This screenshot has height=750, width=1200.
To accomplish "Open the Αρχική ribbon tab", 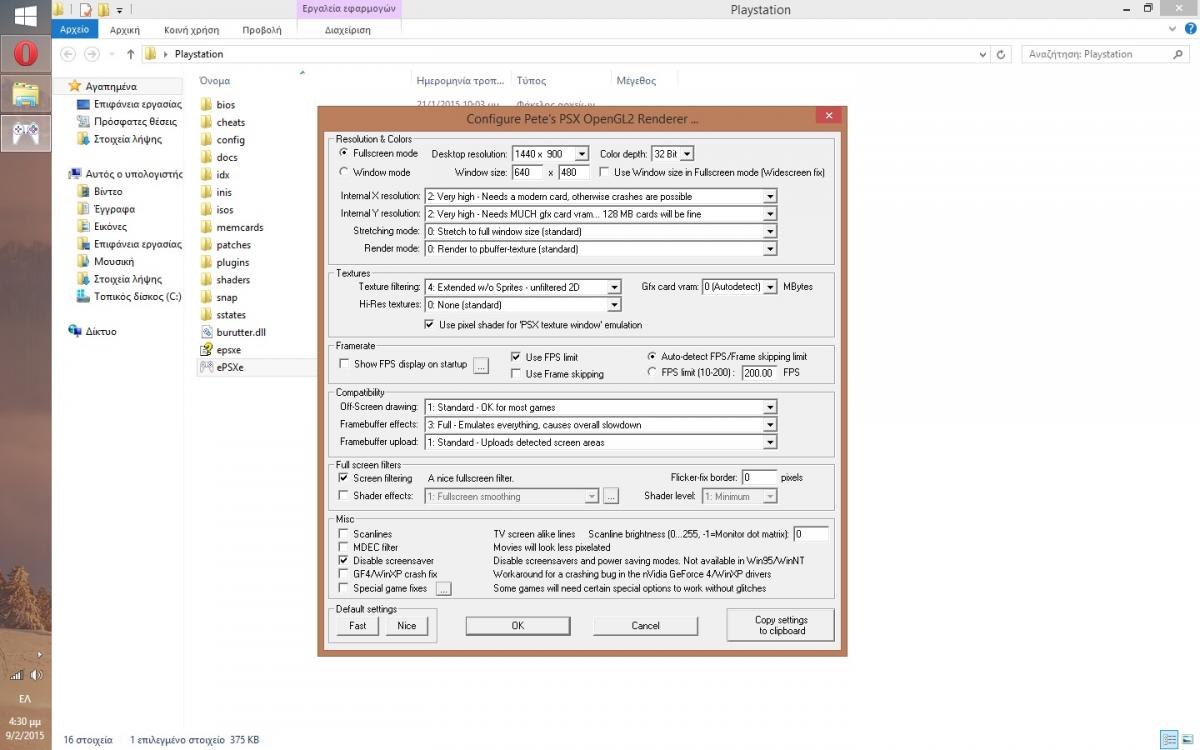I will pyautogui.click(x=125, y=30).
